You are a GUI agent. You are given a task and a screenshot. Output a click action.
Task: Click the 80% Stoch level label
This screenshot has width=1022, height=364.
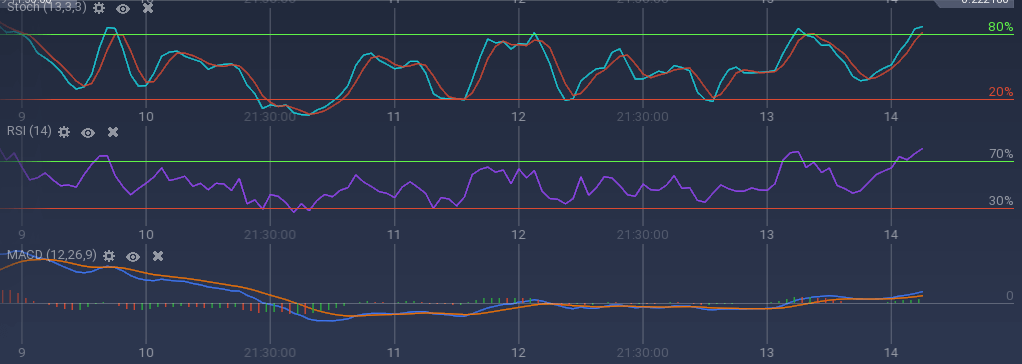(1000, 27)
